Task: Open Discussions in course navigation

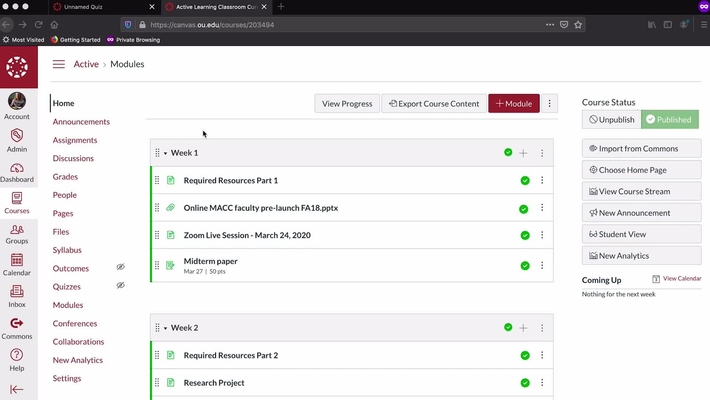Action: click(x=73, y=159)
